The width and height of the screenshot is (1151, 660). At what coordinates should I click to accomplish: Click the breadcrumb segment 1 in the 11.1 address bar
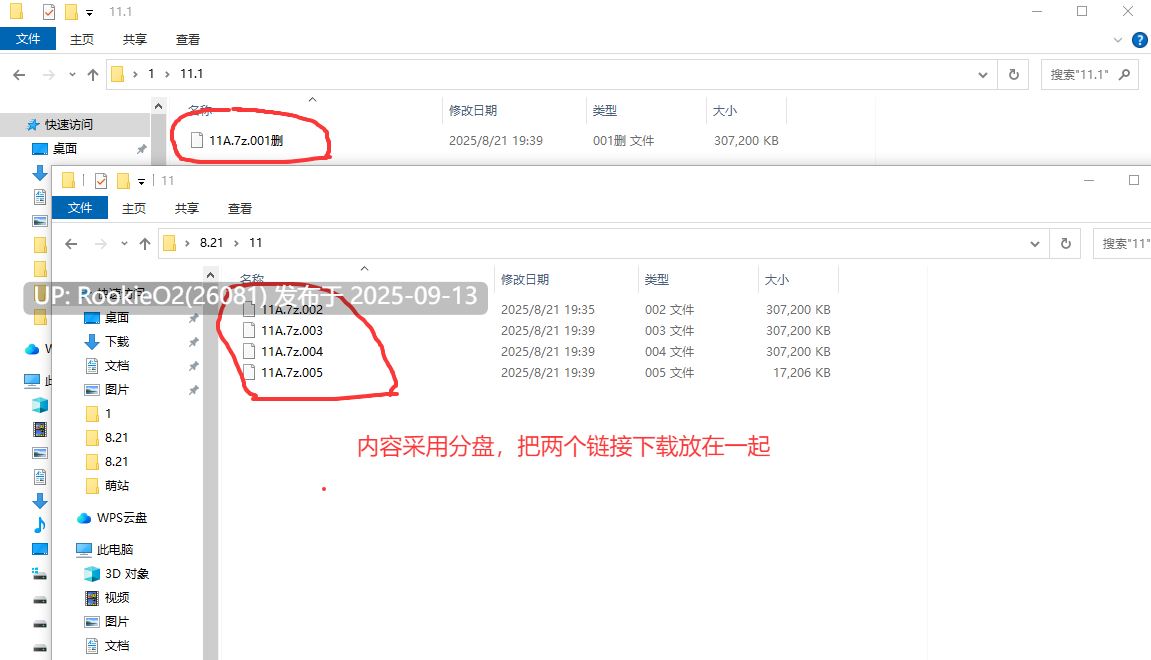tap(151, 73)
